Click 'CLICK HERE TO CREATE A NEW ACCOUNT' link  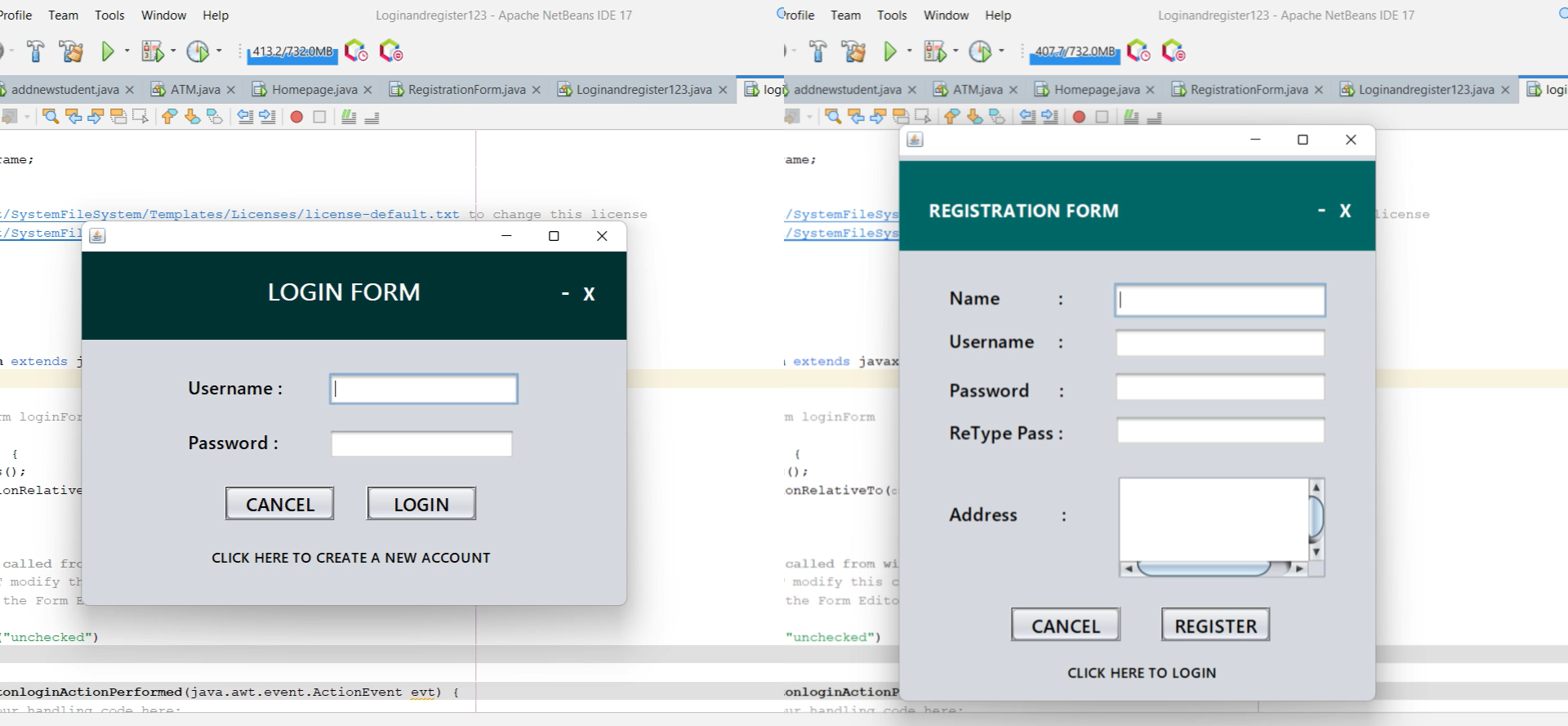pyautogui.click(x=351, y=558)
